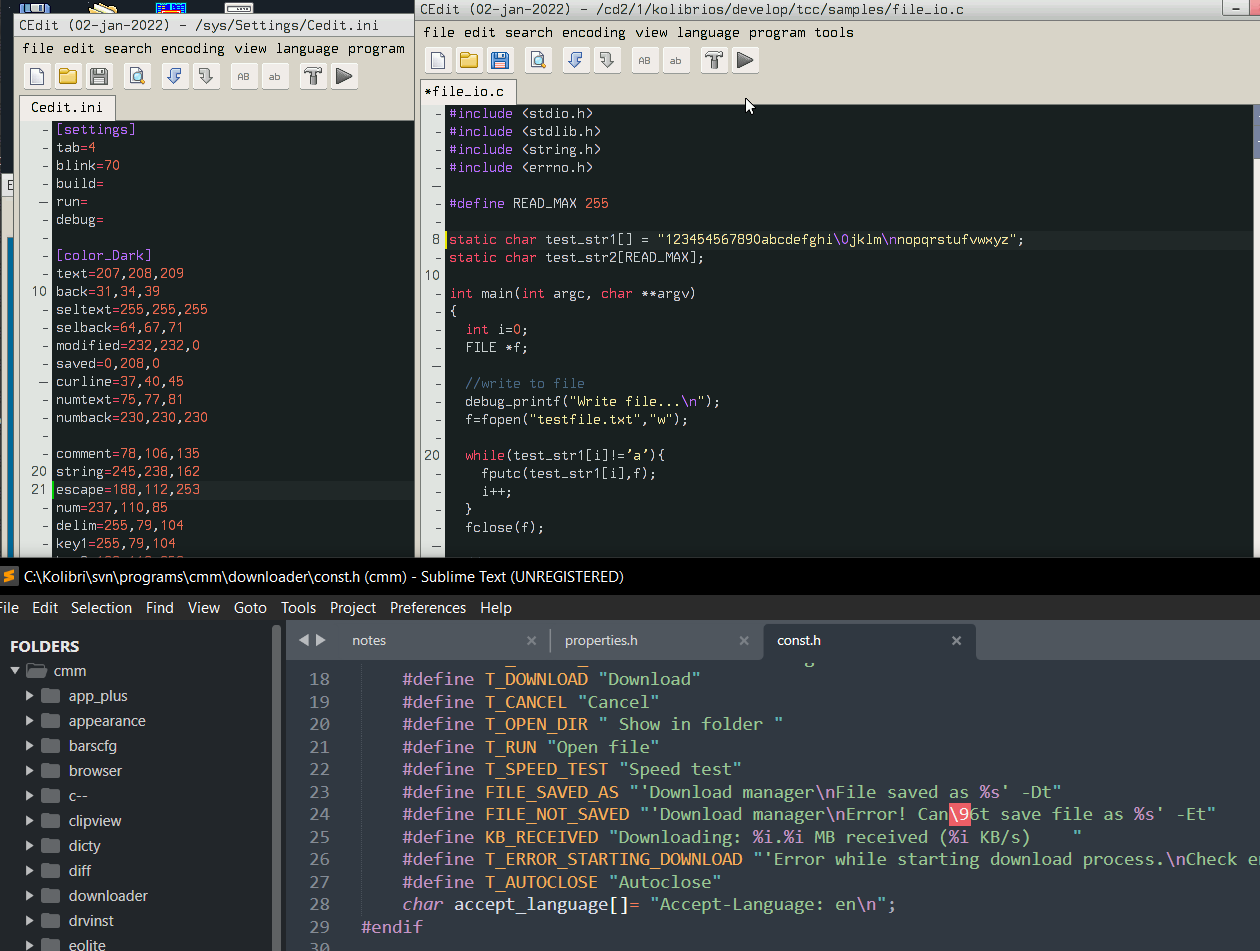Image resolution: width=1260 pixels, height=951 pixels.
Task: Collapse the cmm folder in Sublime sidebar
Action: [16, 671]
